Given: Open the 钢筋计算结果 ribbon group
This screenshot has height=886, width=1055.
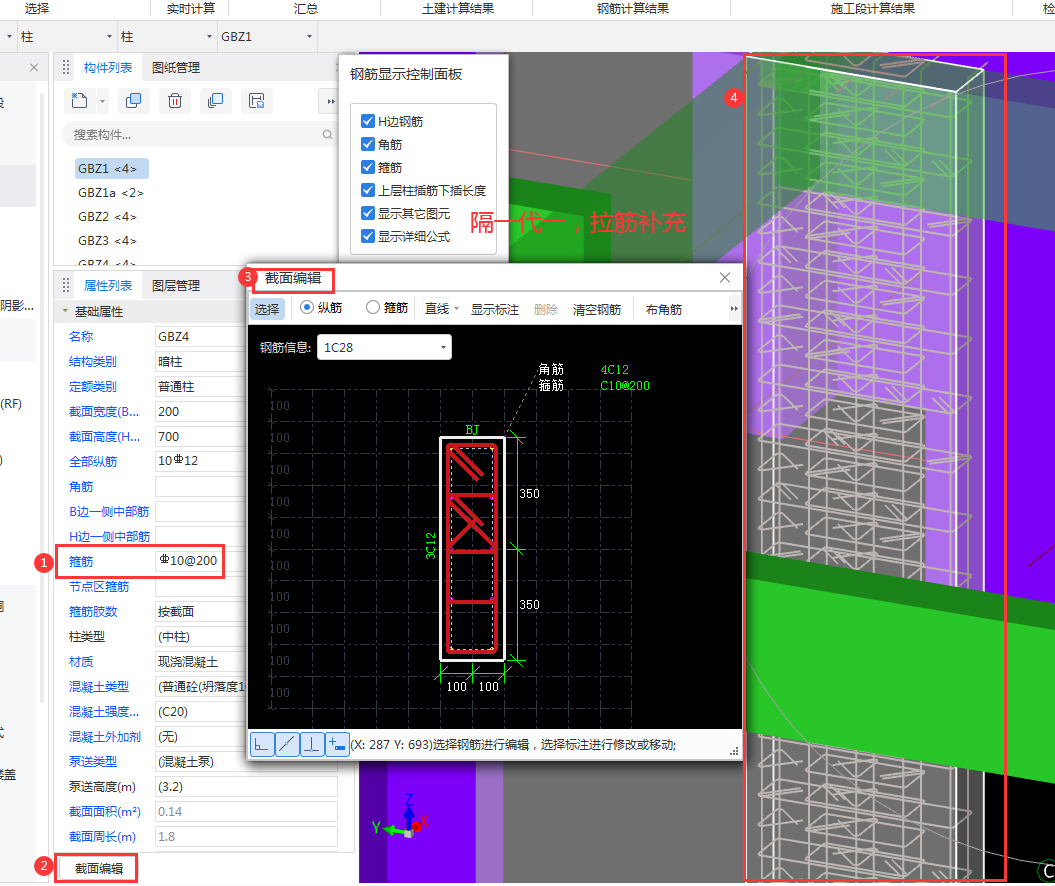Looking at the screenshot, I should [632, 8].
